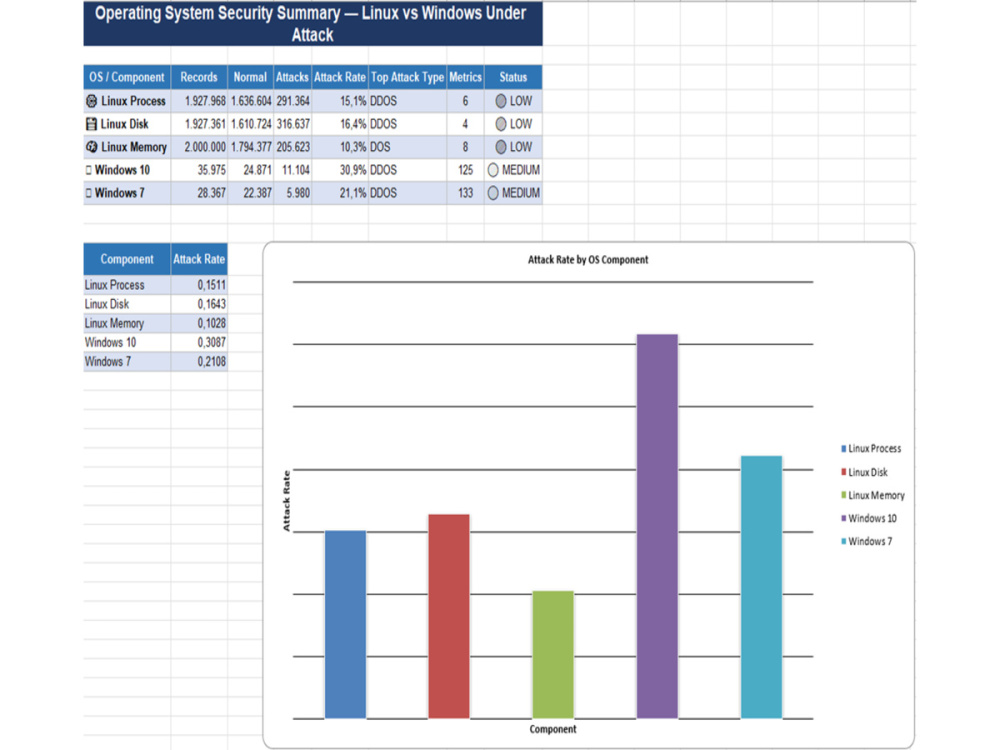Click the LOW status circle for Linux Process
Image resolution: width=1000 pixels, height=750 pixels.
[x=501, y=101]
